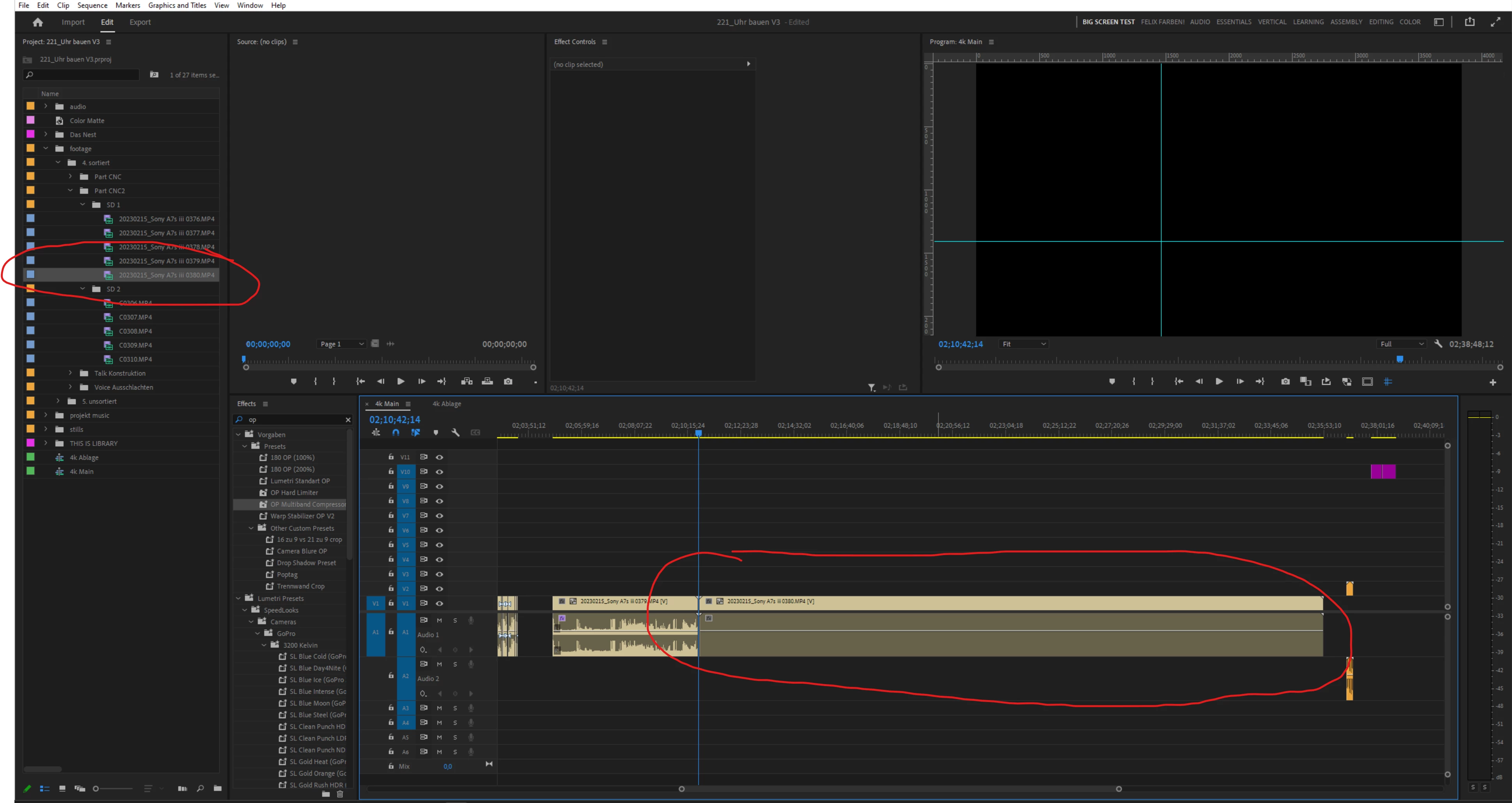
Task: Click Add Marker icon in the Timeline toolbar
Action: 436,432
